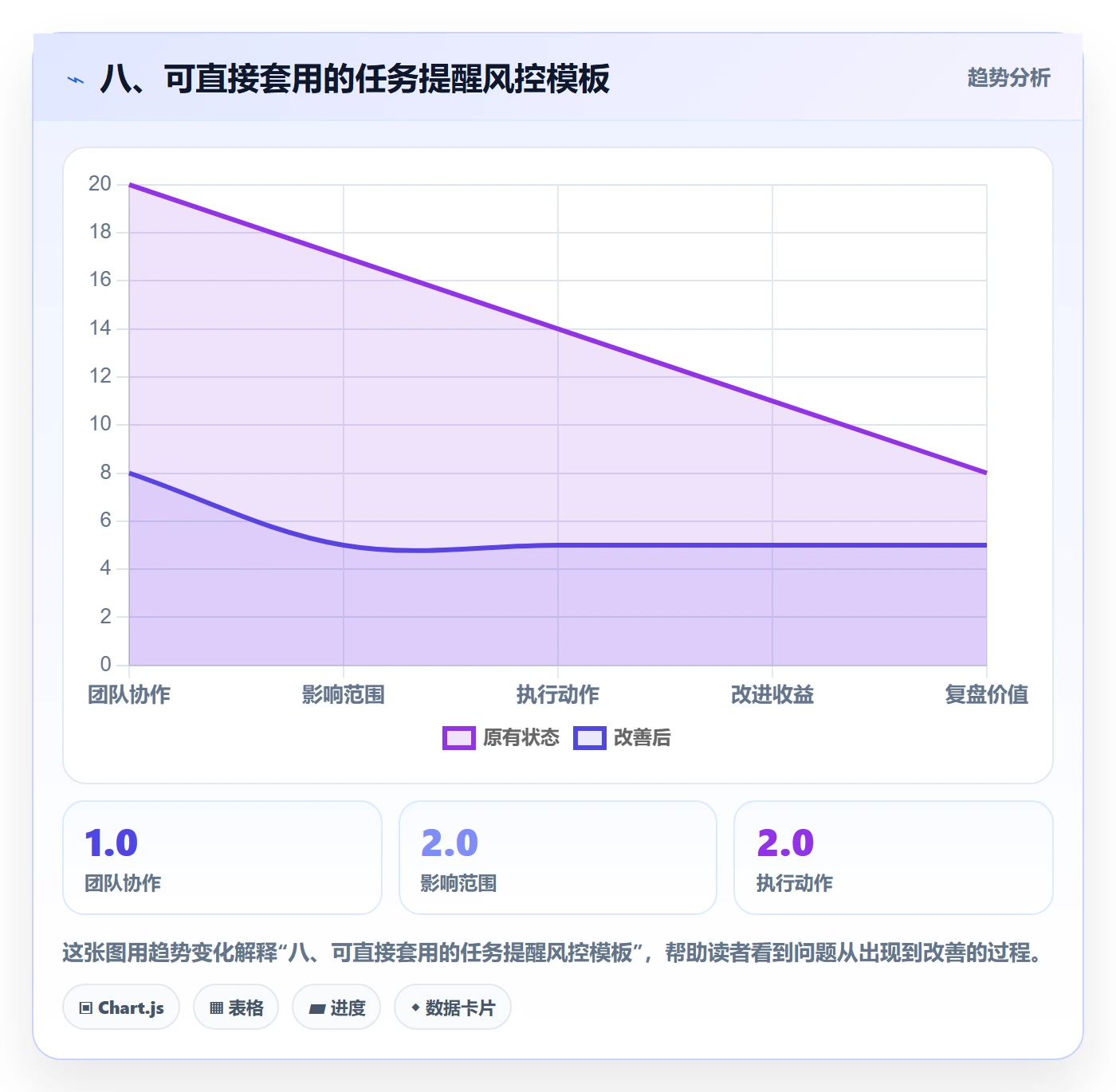
Task: Open the 2.0 影响范围 data card
Action: click(x=558, y=858)
